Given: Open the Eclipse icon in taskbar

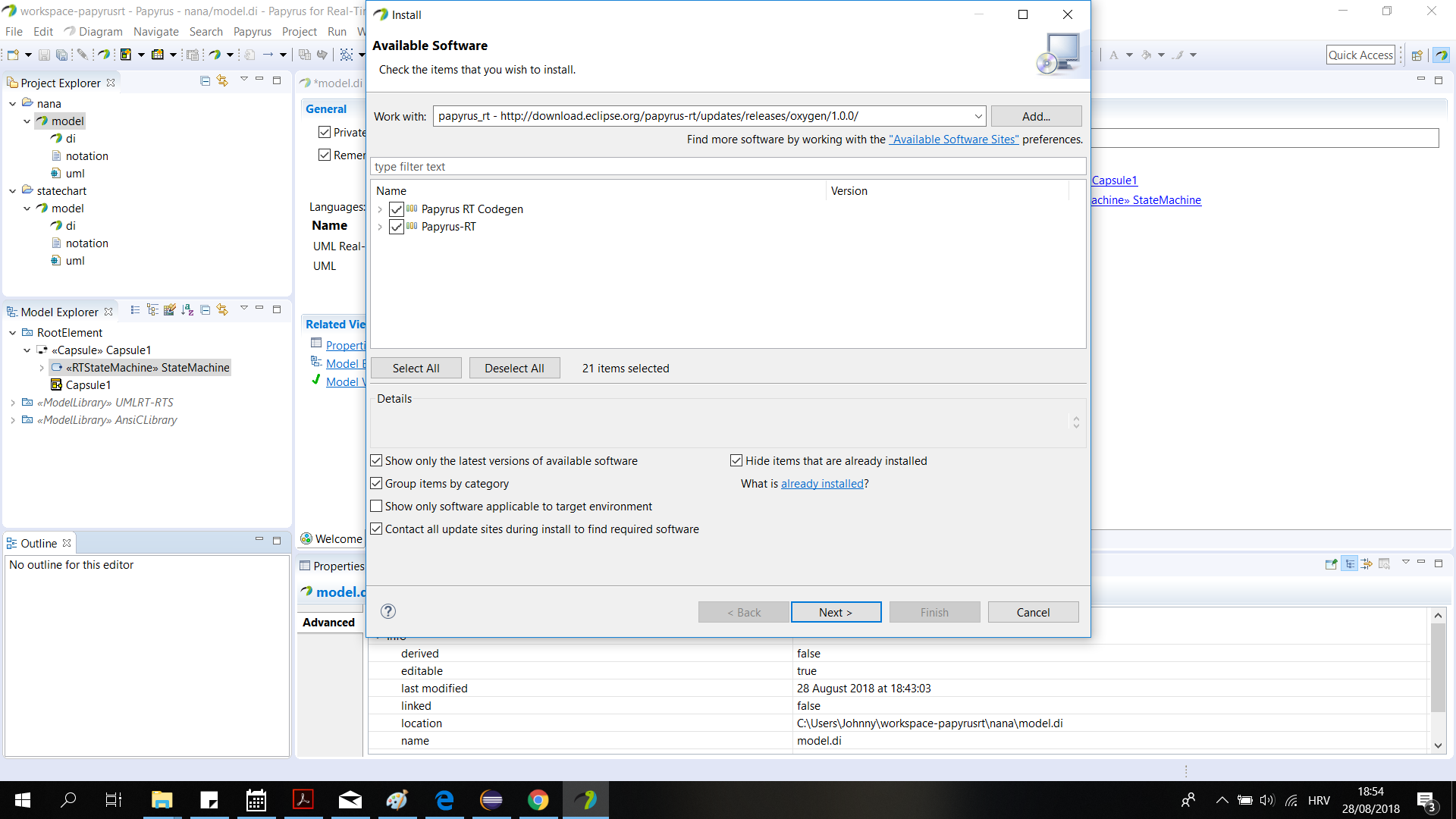Looking at the screenshot, I should point(491,800).
